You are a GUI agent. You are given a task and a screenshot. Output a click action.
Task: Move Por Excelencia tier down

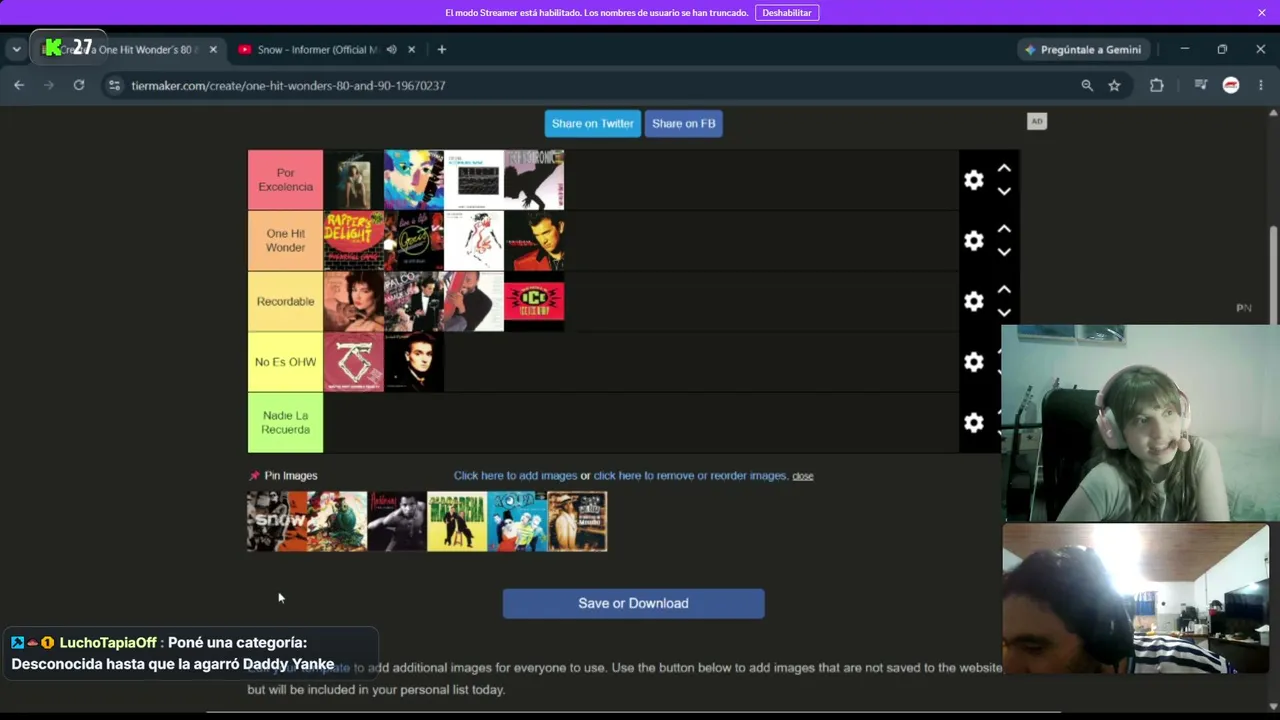pyautogui.click(x=1004, y=191)
